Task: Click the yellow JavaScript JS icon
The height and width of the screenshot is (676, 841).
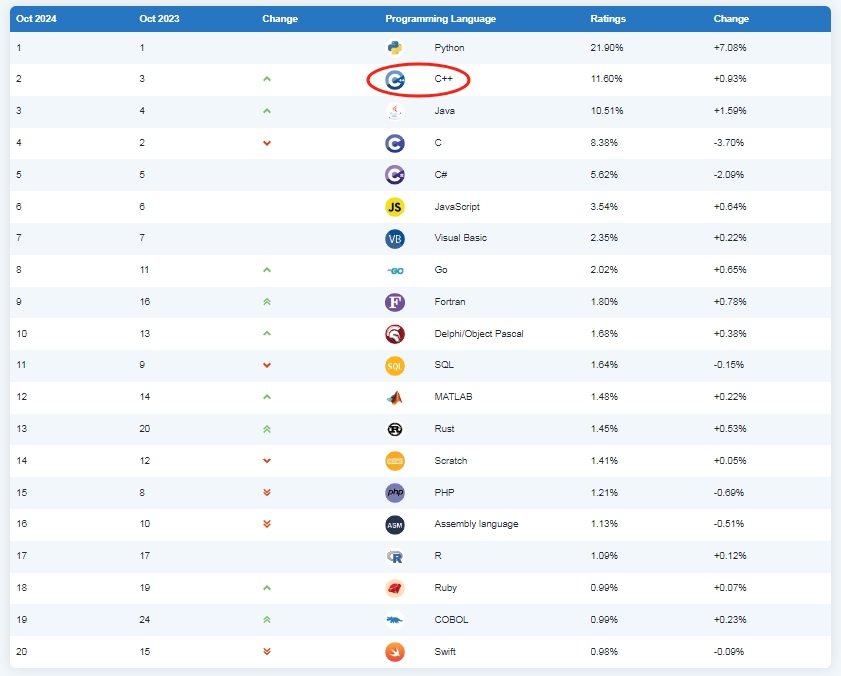Action: (x=395, y=206)
